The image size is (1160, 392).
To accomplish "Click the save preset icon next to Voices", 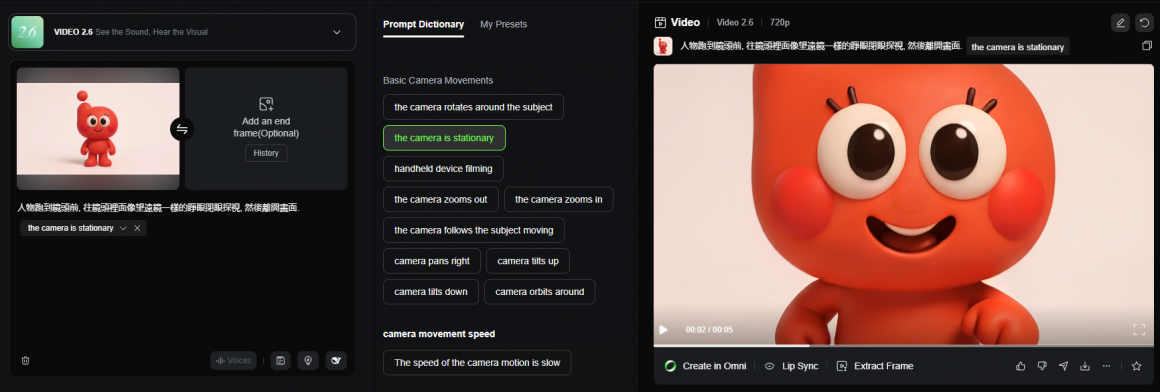I will point(280,360).
